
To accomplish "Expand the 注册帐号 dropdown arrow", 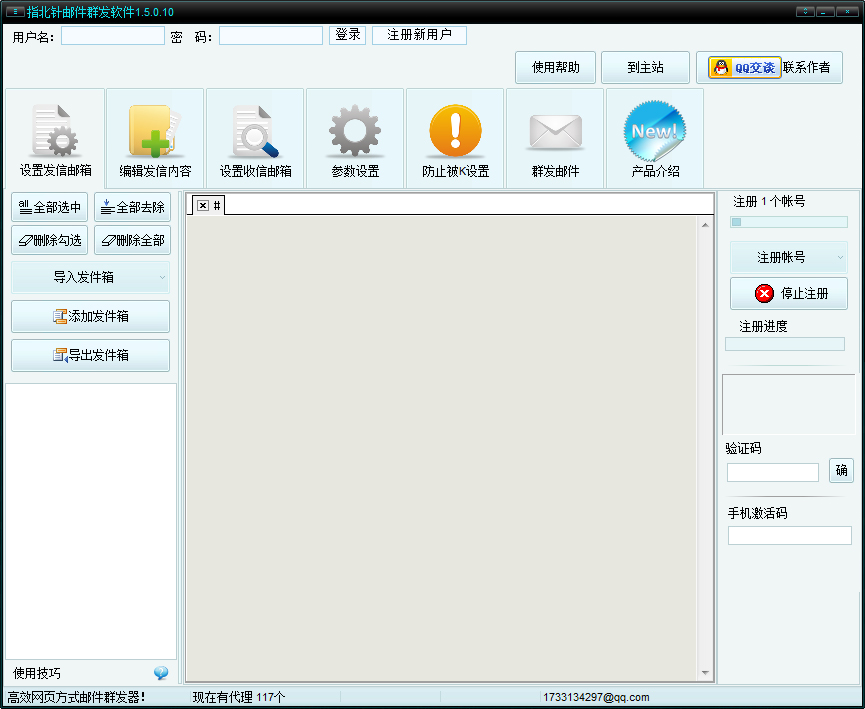I will [840, 258].
